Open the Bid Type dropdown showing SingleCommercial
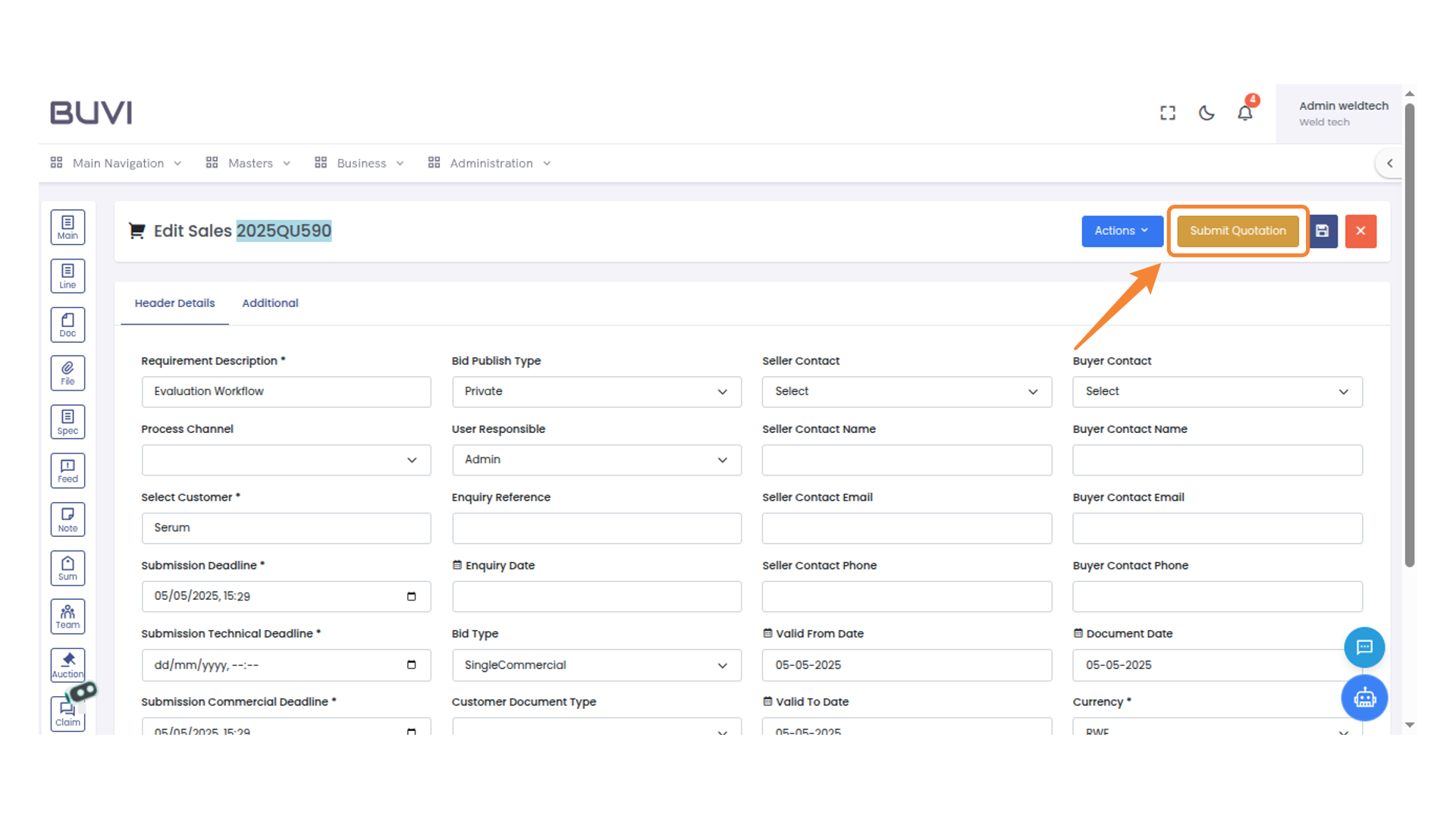Image resolution: width=1456 pixels, height=819 pixels. point(596,665)
